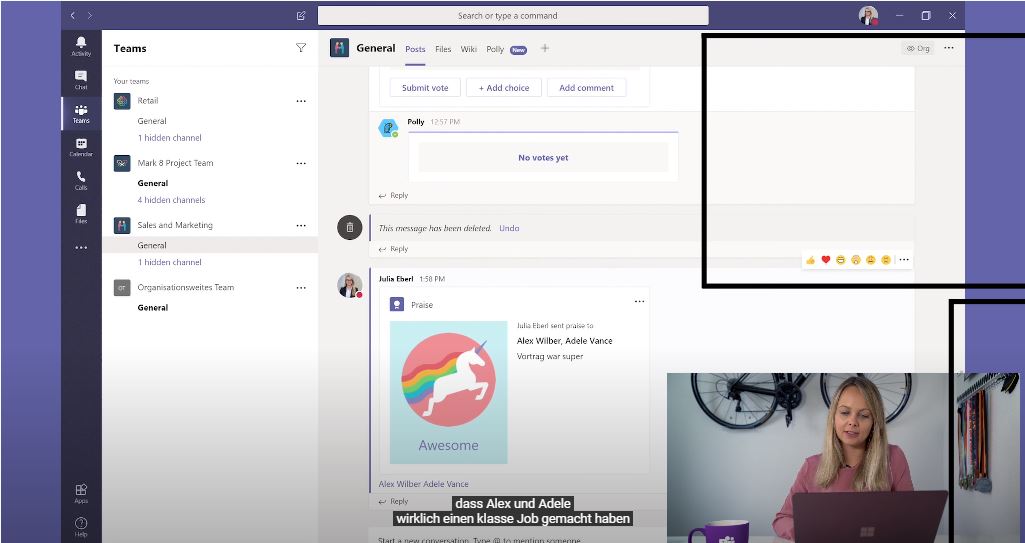Reply to the deleted message thread
This screenshot has width=1025, height=543.
point(394,249)
